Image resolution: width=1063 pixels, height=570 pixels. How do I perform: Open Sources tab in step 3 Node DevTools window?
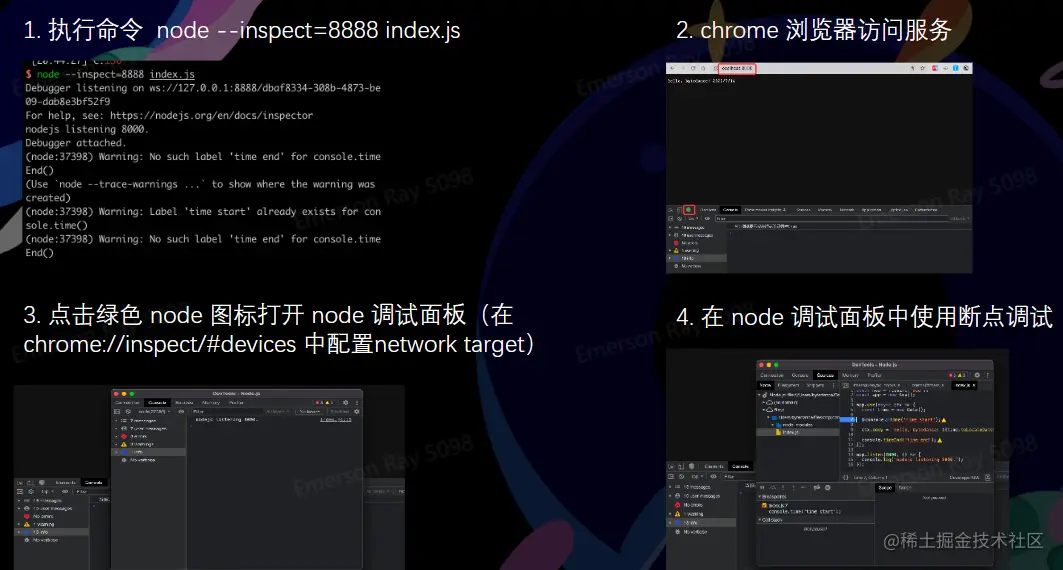[184, 403]
